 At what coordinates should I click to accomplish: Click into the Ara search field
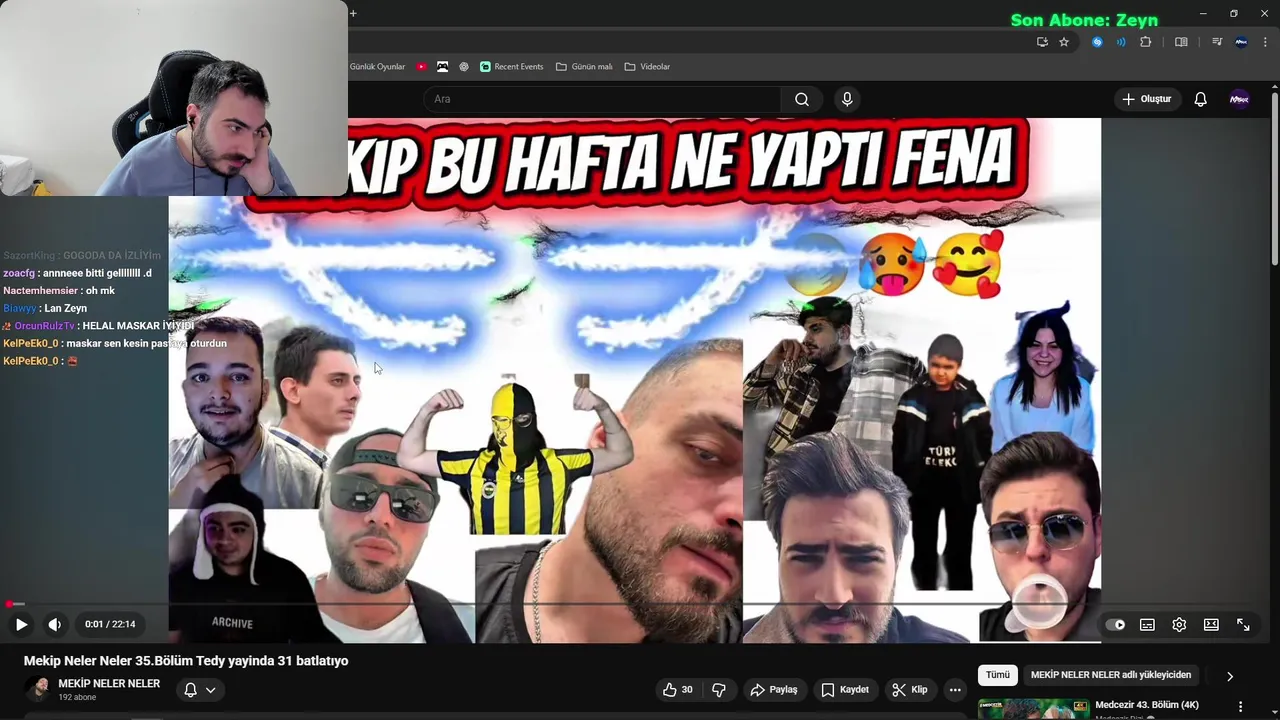click(602, 99)
